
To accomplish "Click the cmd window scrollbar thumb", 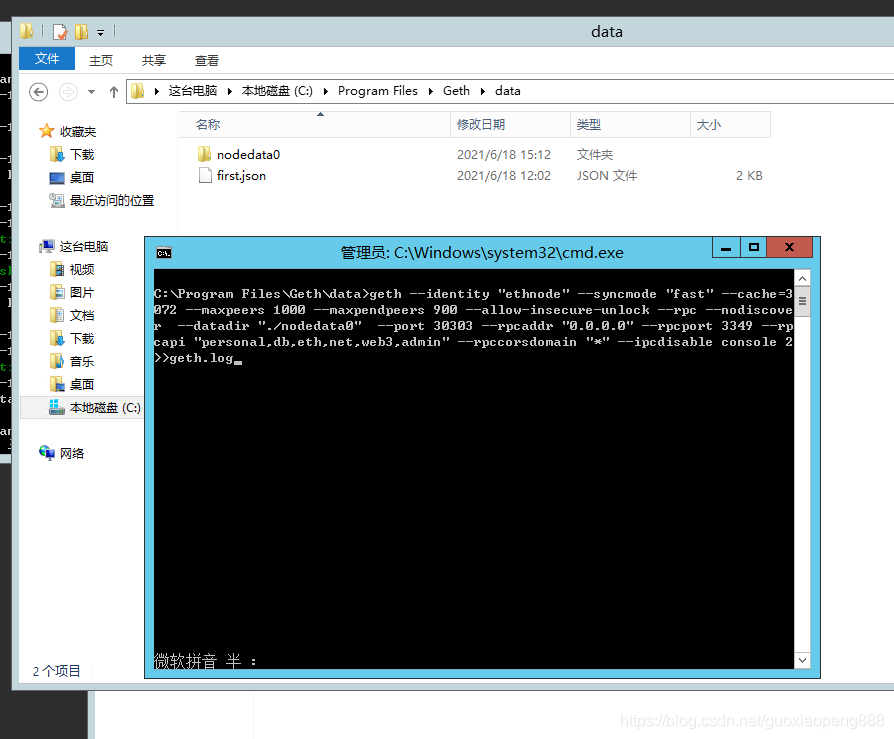I will pos(802,301).
